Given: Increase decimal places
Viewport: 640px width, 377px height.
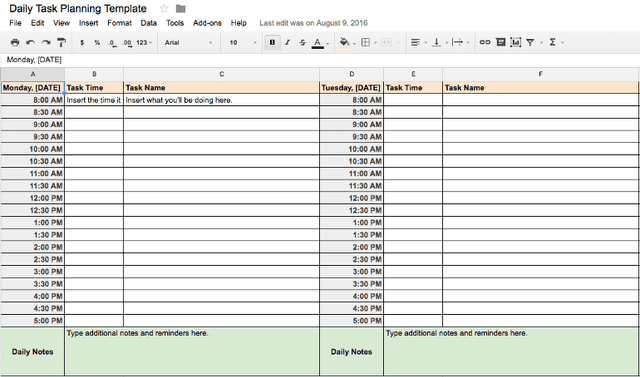Looking at the screenshot, I should [x=127, y=43].
